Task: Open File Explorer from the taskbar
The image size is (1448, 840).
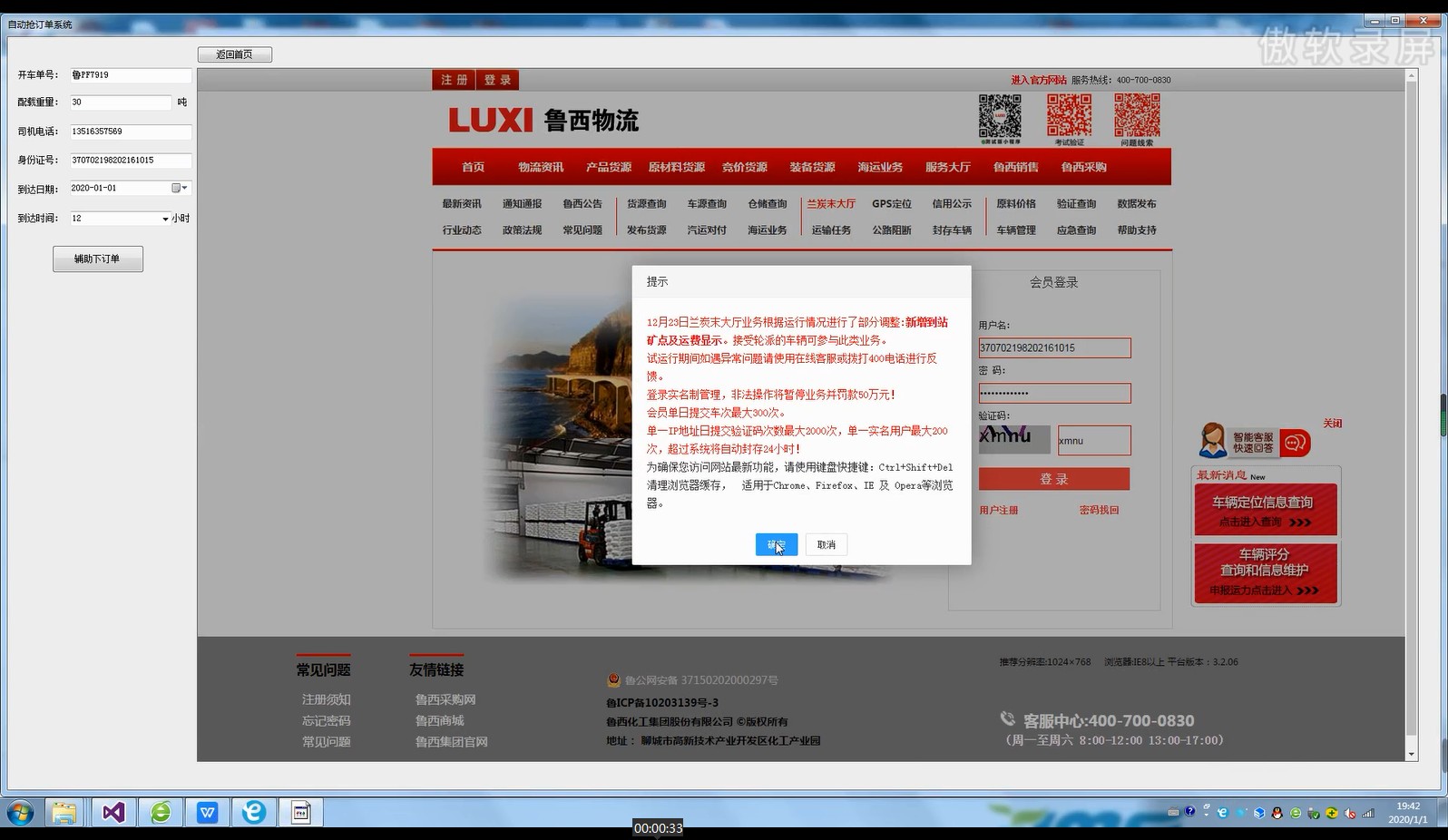Action: [64, 812]
